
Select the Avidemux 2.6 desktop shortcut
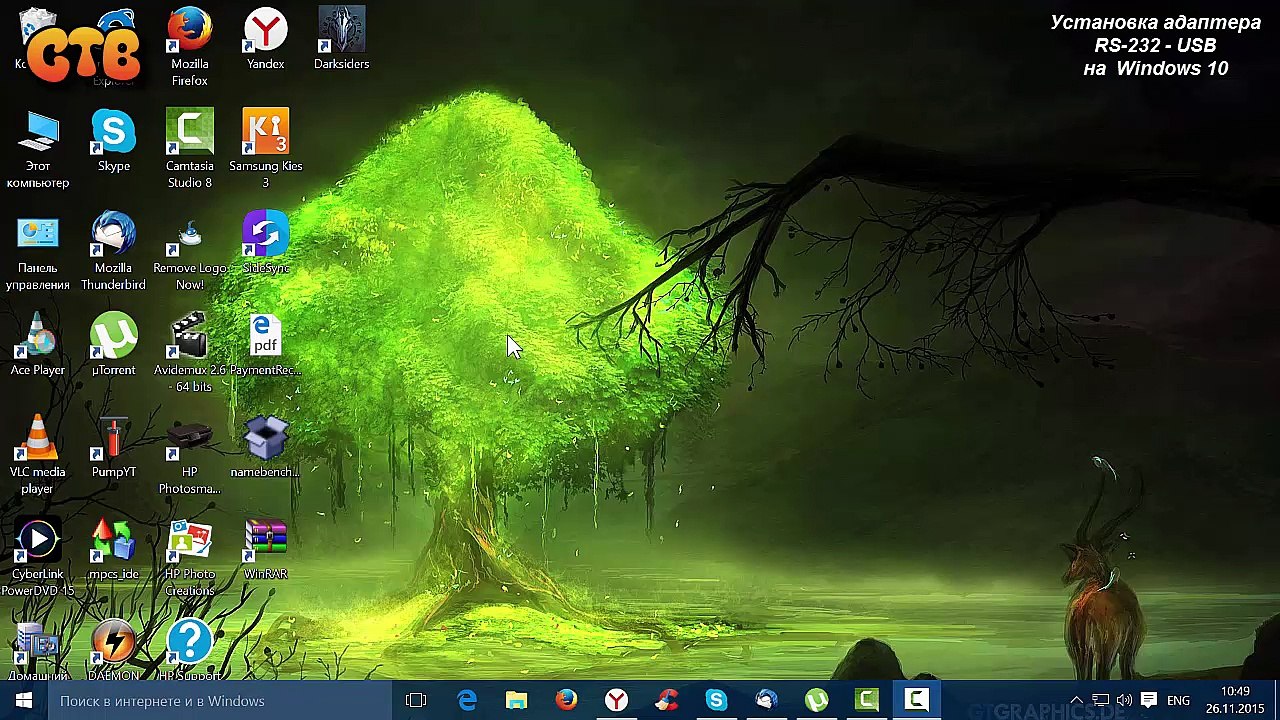pyautogui.click(x=189, y=354)
